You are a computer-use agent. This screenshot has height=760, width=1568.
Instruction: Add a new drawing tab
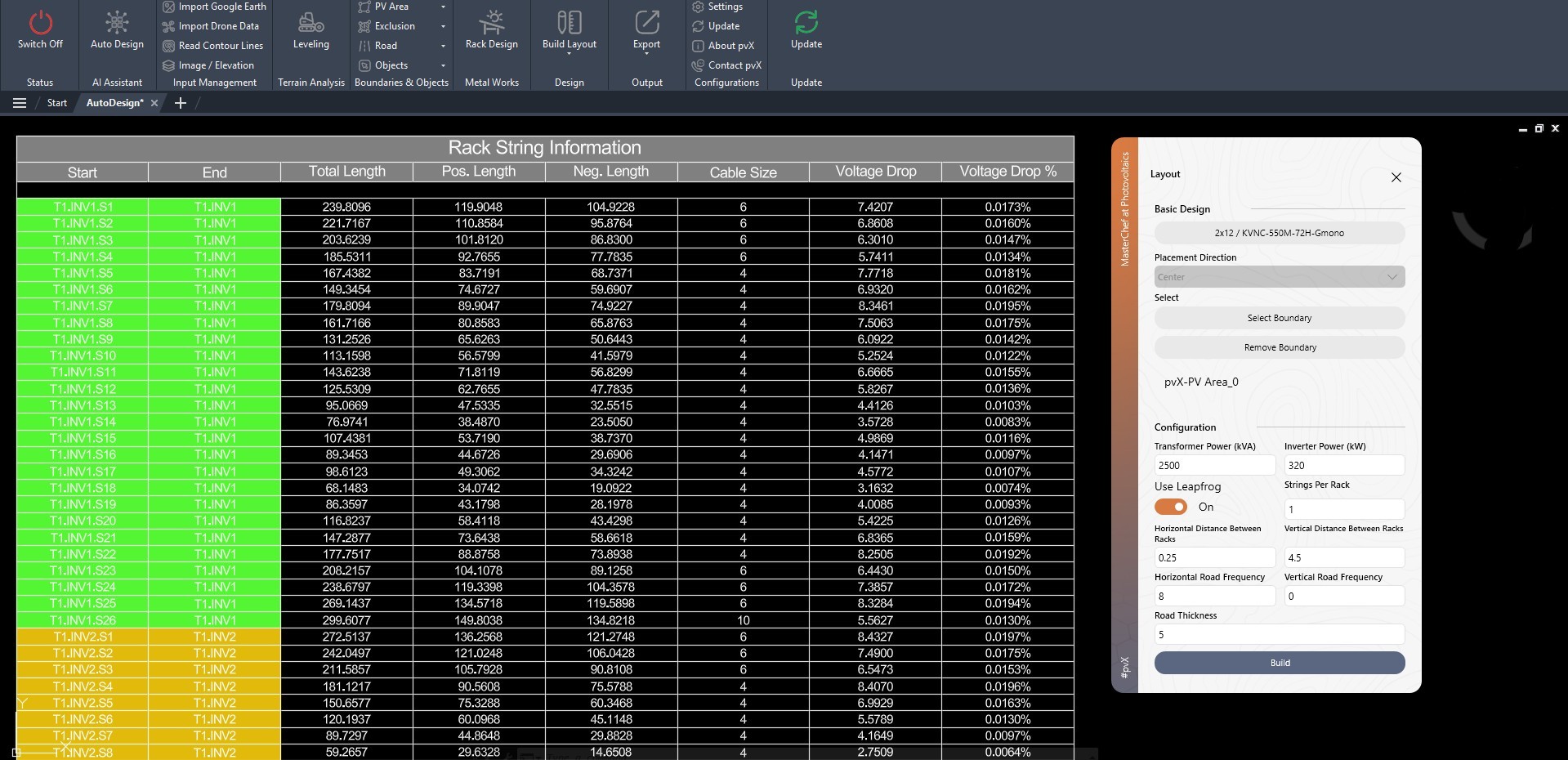pyautogui.click(x=181, y=103)
